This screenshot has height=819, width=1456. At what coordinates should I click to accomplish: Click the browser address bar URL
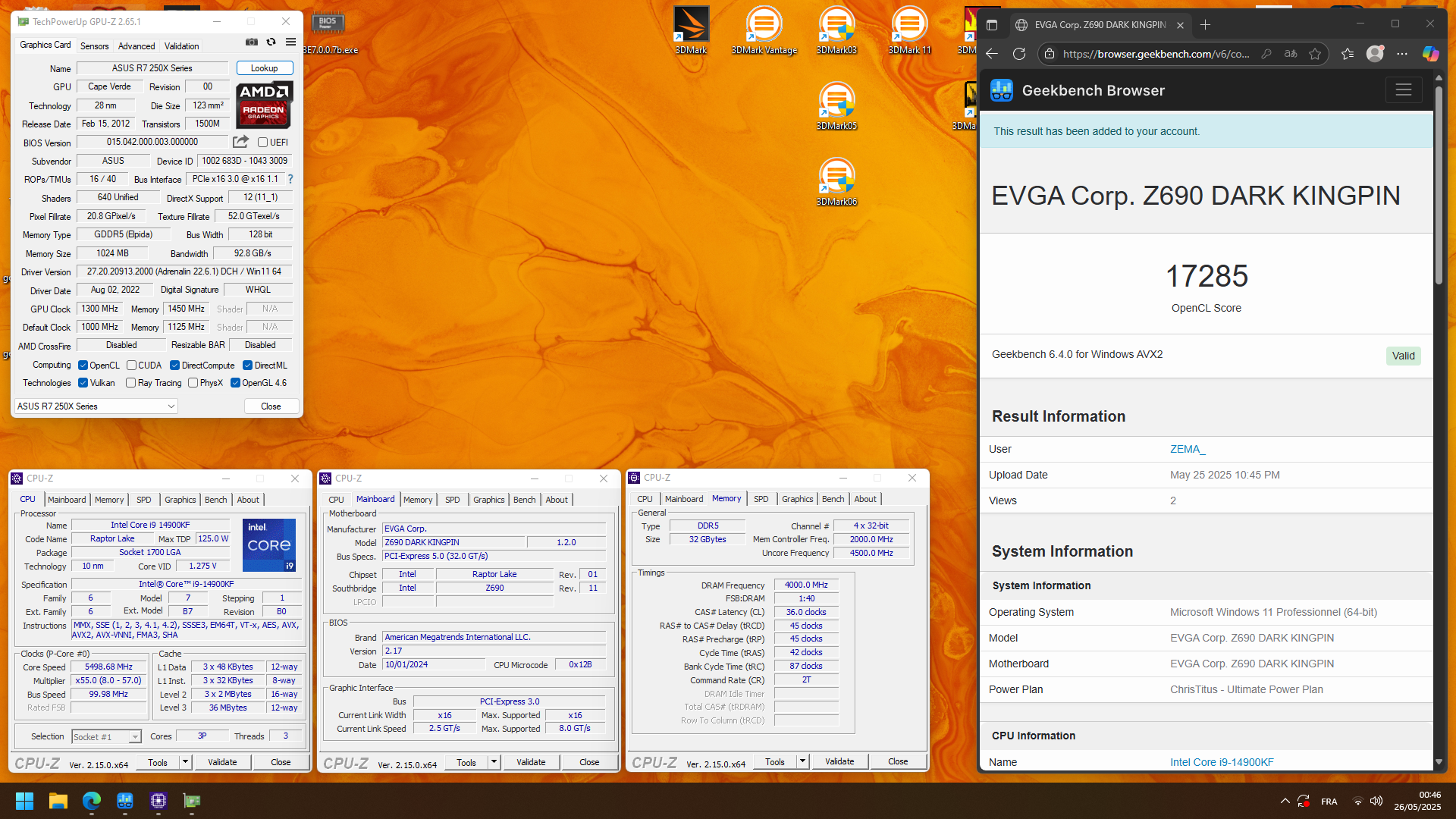[x=1156, y=54]
